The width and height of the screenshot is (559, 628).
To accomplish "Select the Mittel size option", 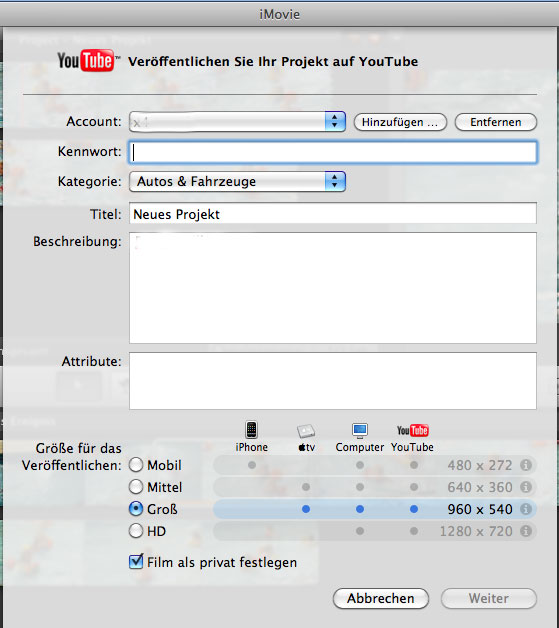I will click(x=136, y=487).
